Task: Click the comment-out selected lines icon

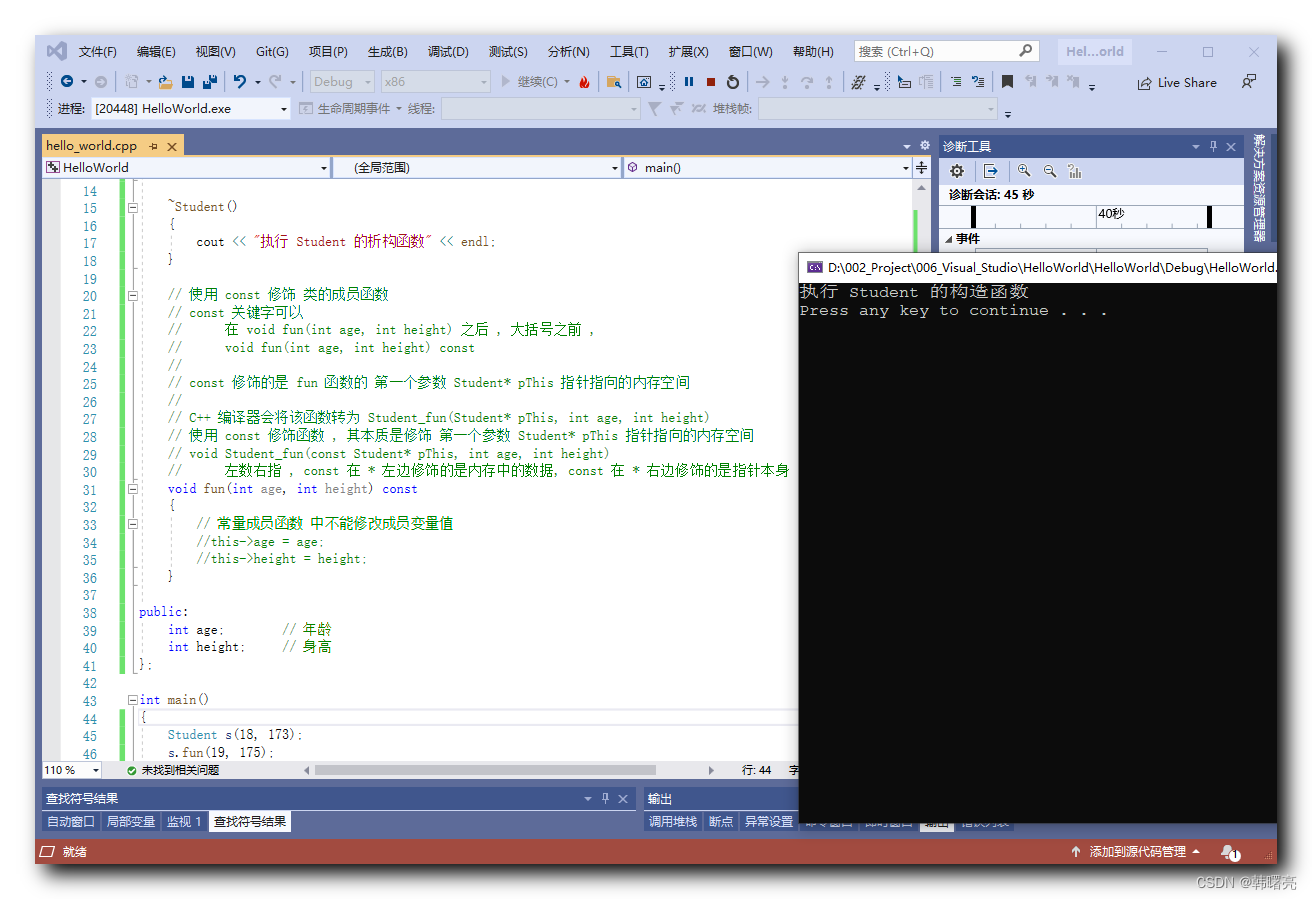Action: point(956,82)
